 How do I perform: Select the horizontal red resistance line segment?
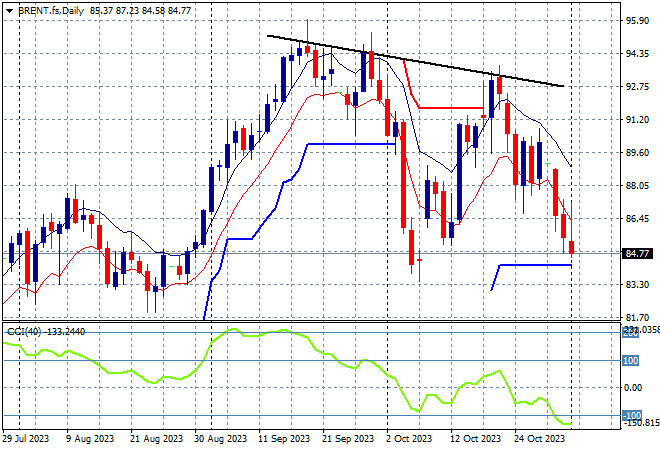tap(451, 108)
